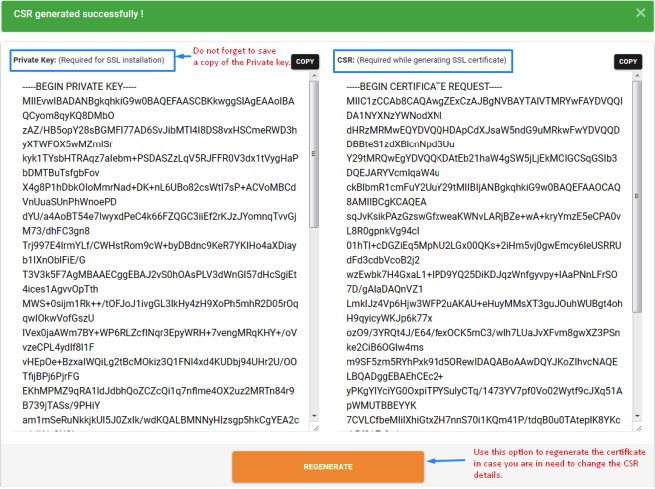The height and width of the screenshot is (489, 655).
Task: Click the BEGIN CERTIFICATE REQUEST header line
Action: click(429, 87)
